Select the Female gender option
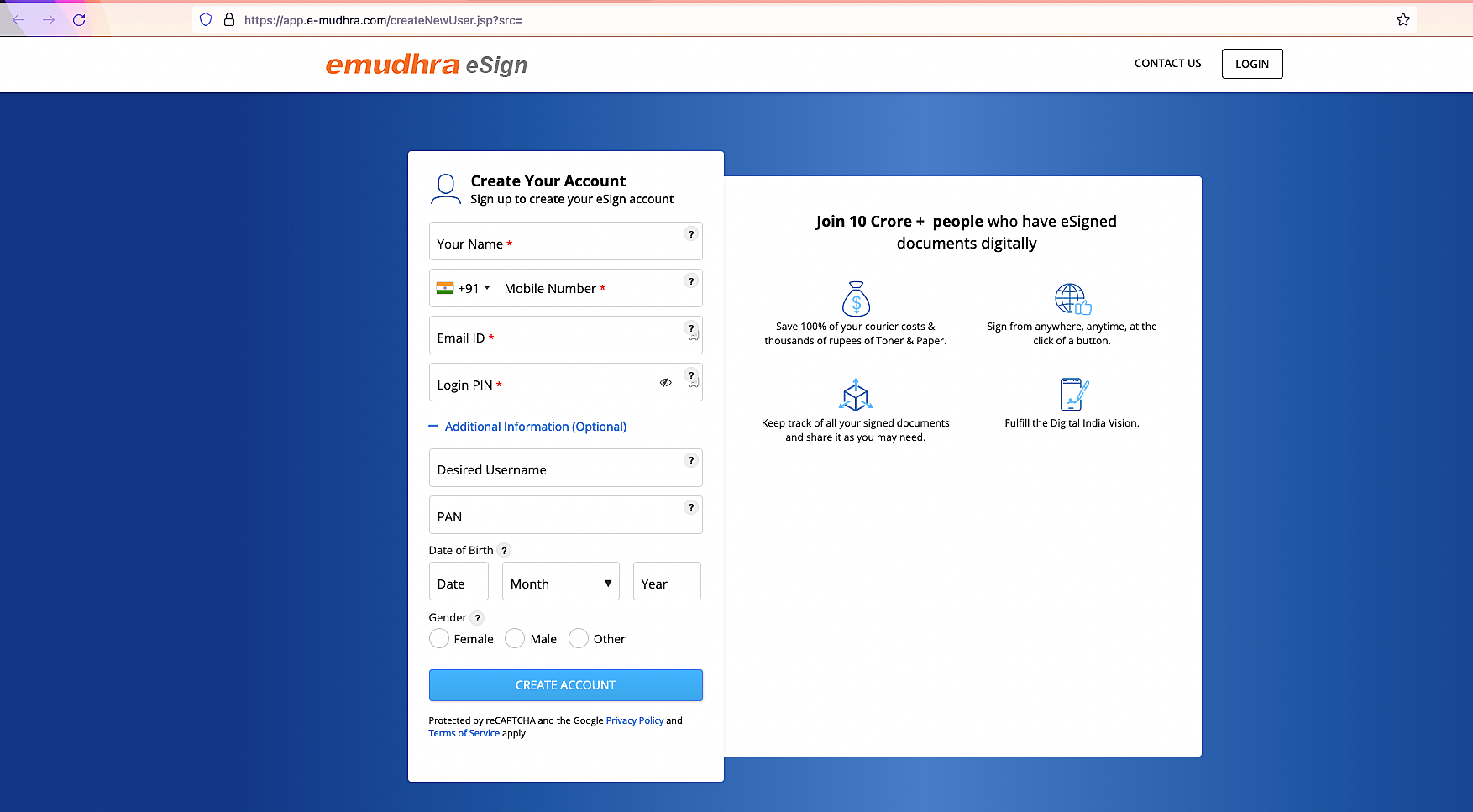Viewport: 1473px width, 812px height. (439, 639)
